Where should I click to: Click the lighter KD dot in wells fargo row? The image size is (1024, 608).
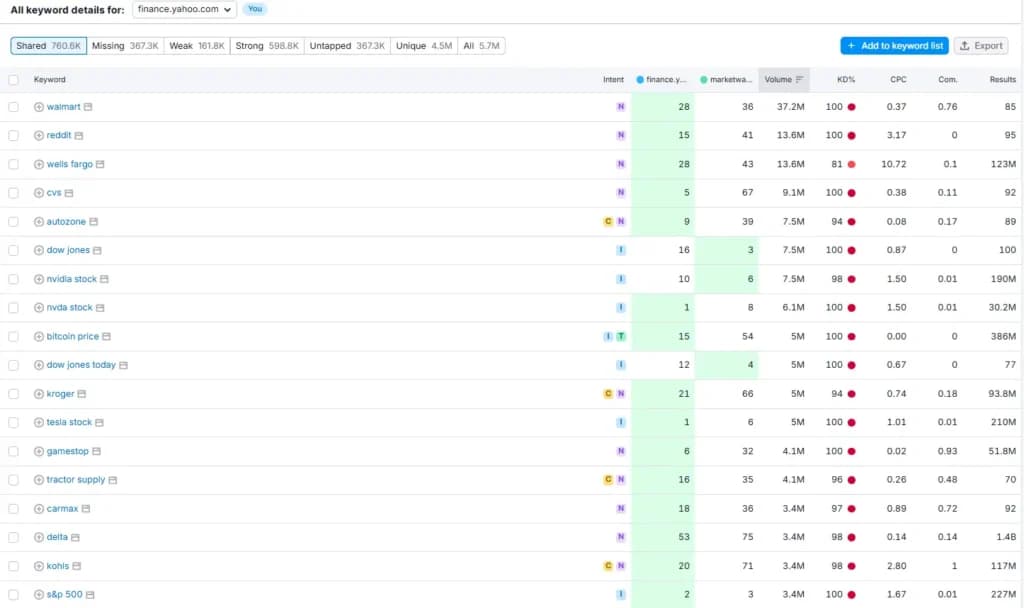coord(852,164)
